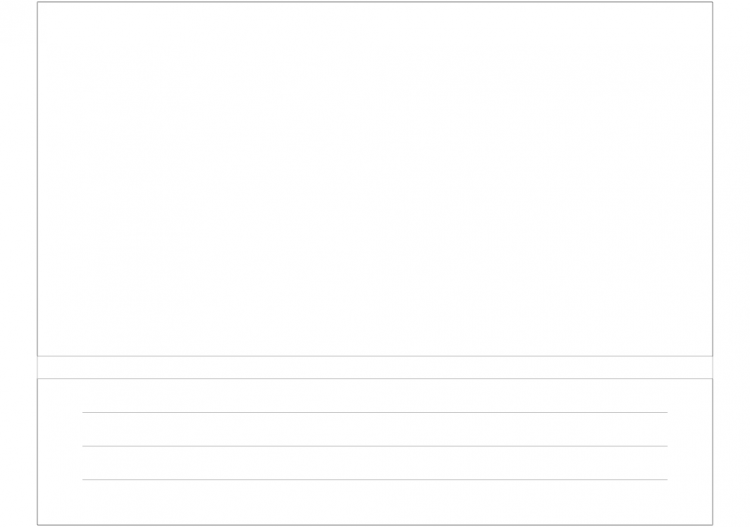Click the third writing line
The width and height of the screenshot is (750, 527).
[375, 479]
